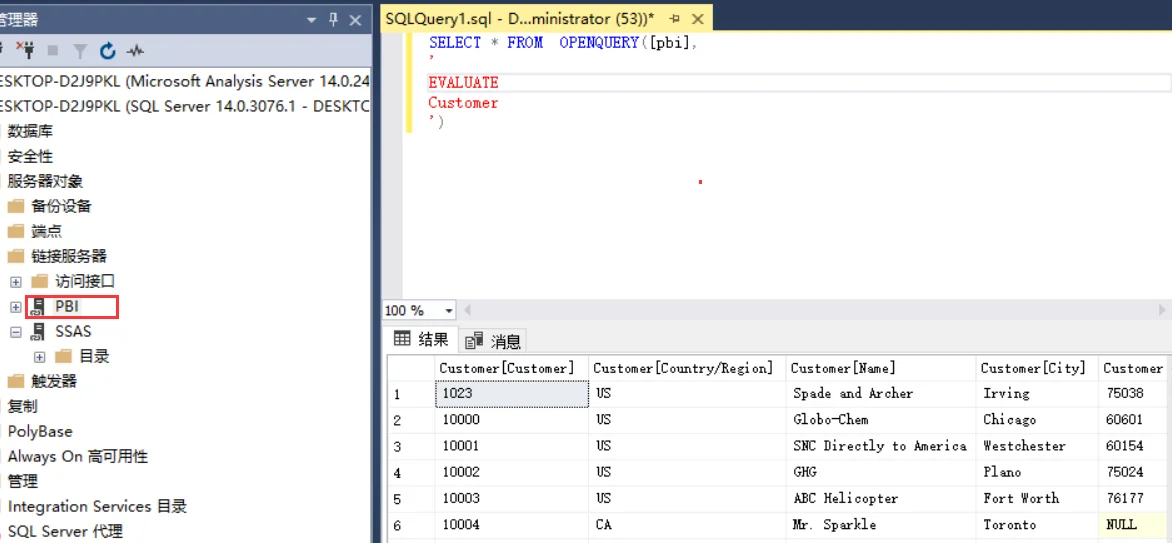The height and width of the screenshot is (543, 1172).
Task: Expand the PBI linked server node
Action: coord(16,307)
